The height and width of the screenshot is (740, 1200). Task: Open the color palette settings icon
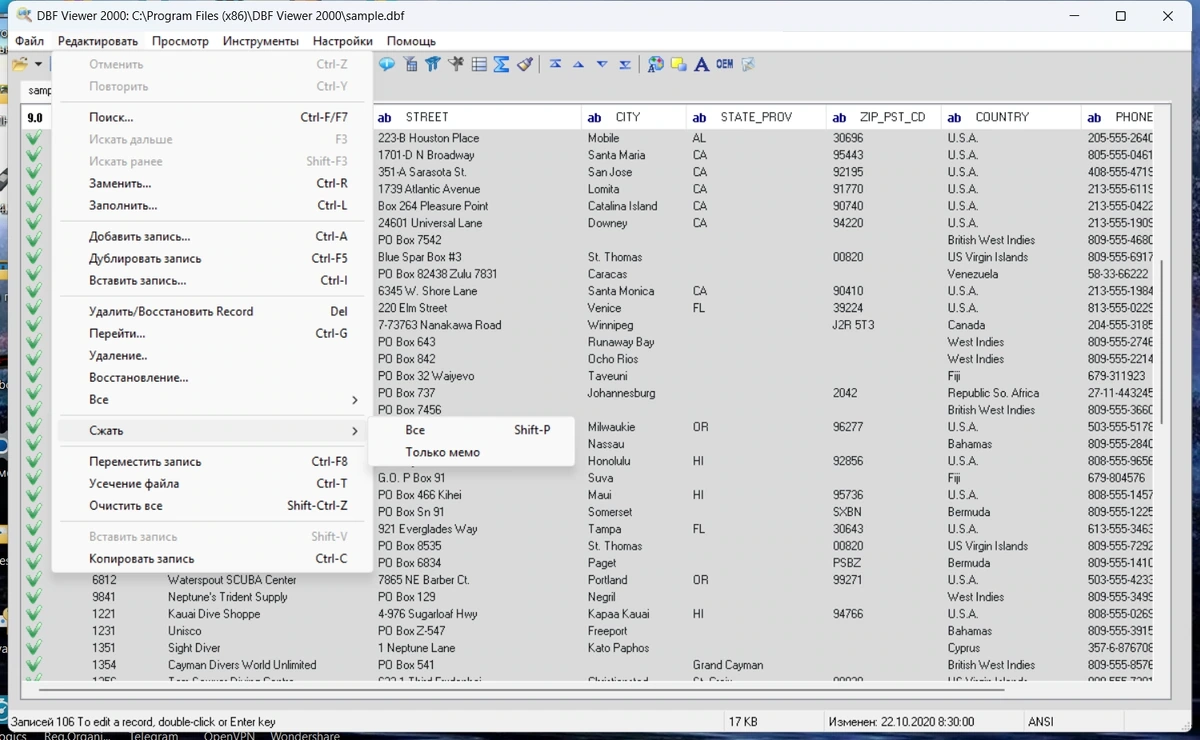(656, 64)
